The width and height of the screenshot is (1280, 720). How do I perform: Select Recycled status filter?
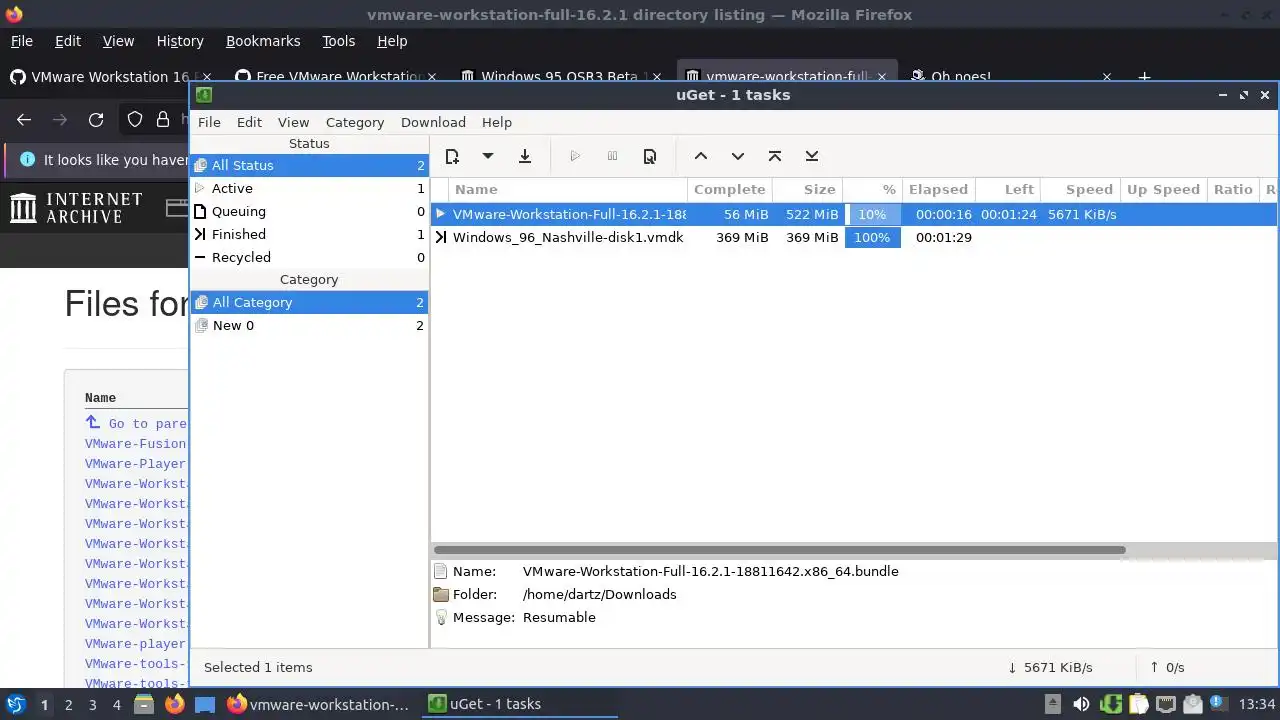[x=309, y=257]
